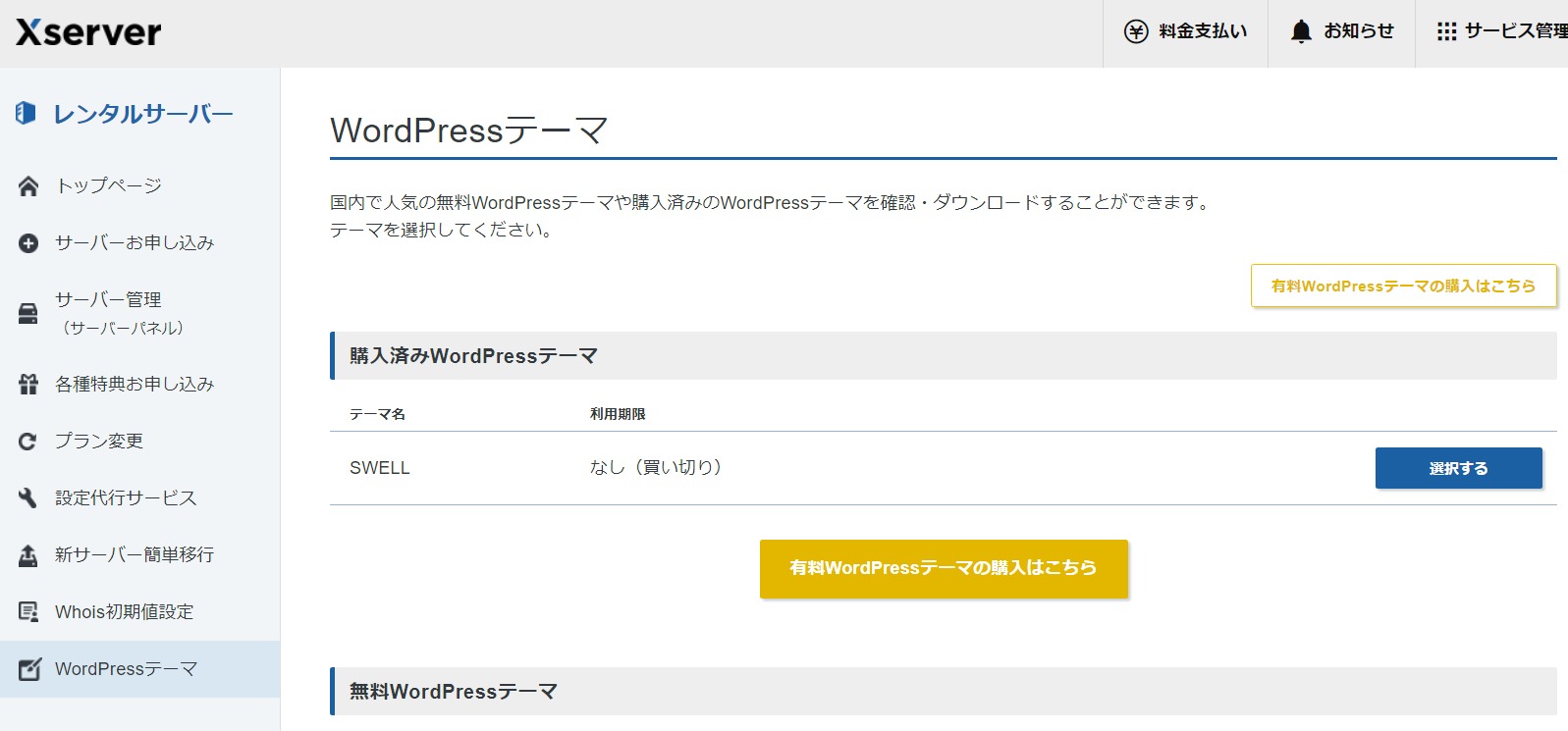Click the gift icon for 各種特典お申し込み
1568x731 pixels.
pyautogui.click(x=28, y=385)
